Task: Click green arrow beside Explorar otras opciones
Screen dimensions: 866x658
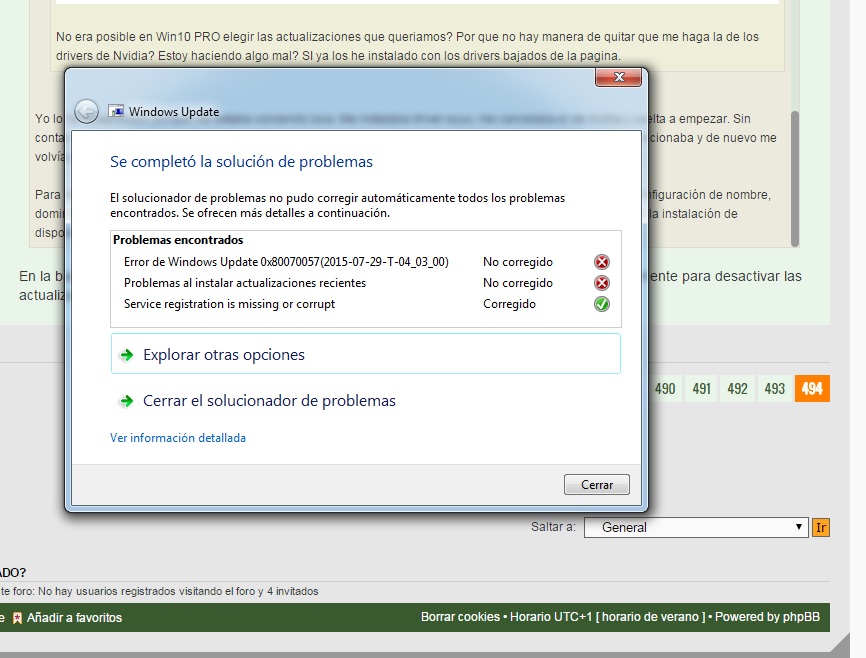Action: [x=126, y=355]
